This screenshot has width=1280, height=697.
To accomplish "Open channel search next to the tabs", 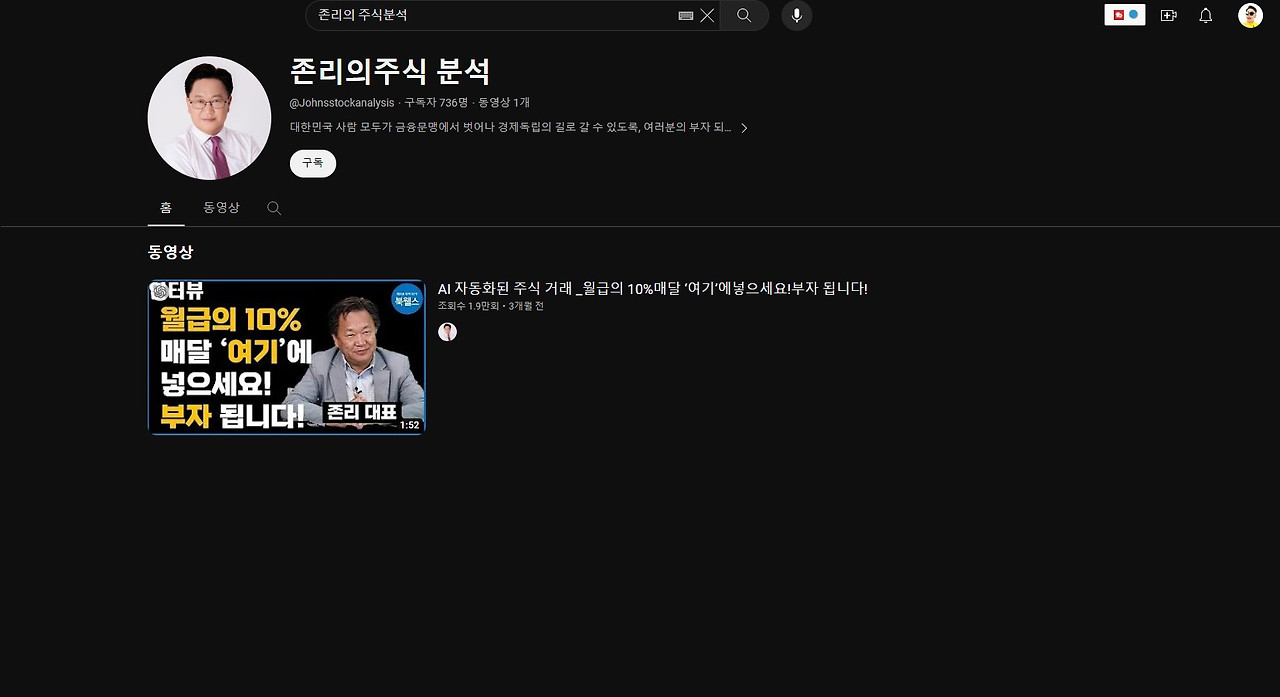I will pyautogui.click(x=273, y=208).
